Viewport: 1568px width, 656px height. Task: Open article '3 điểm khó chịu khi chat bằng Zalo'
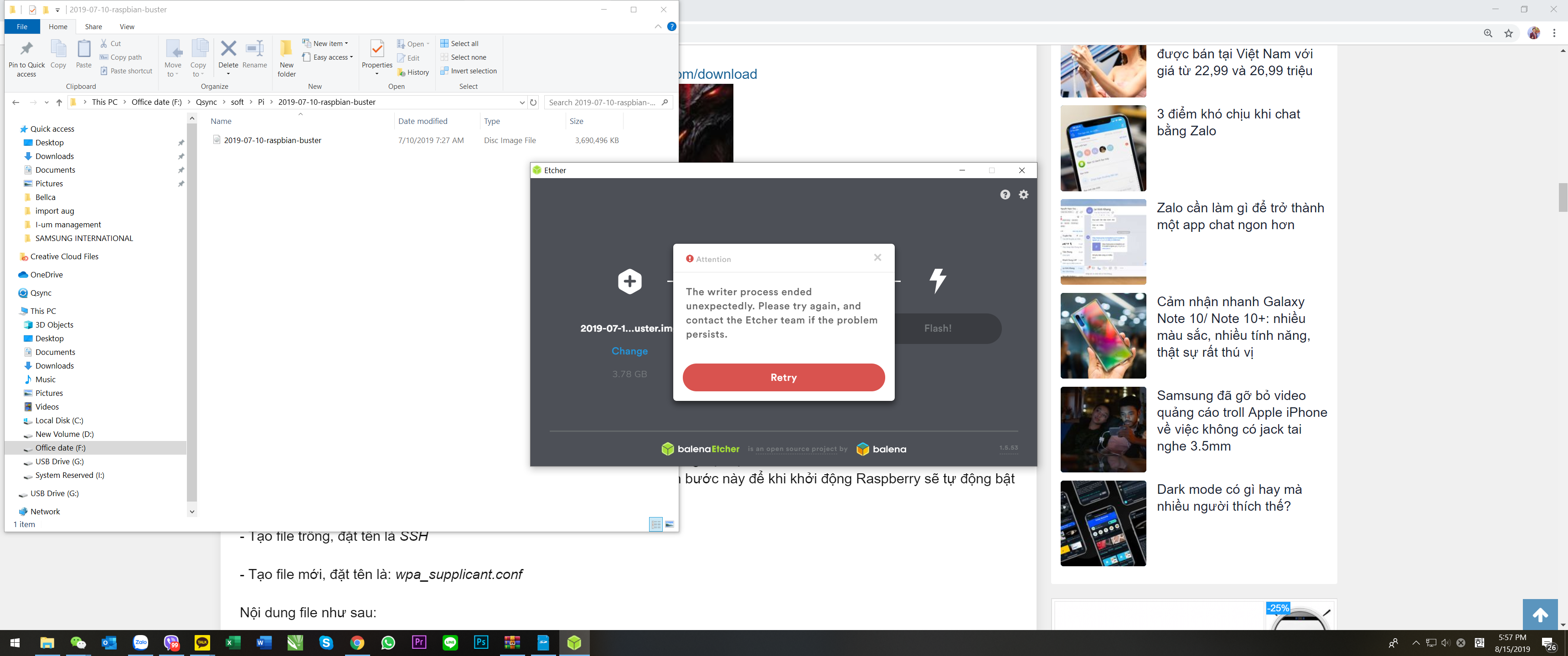point(1228,122)
